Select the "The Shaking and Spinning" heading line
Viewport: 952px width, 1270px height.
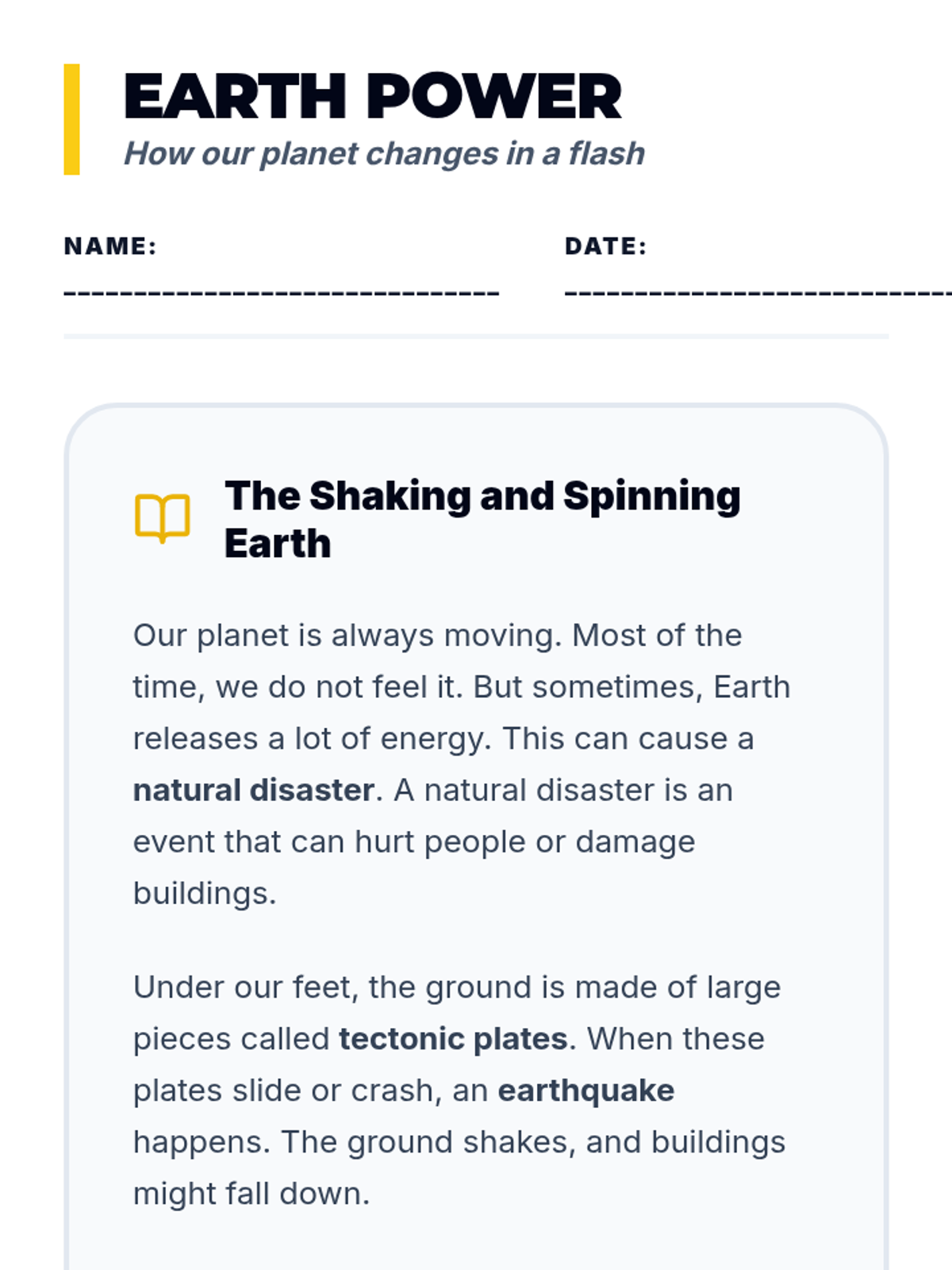coord(482,496)
